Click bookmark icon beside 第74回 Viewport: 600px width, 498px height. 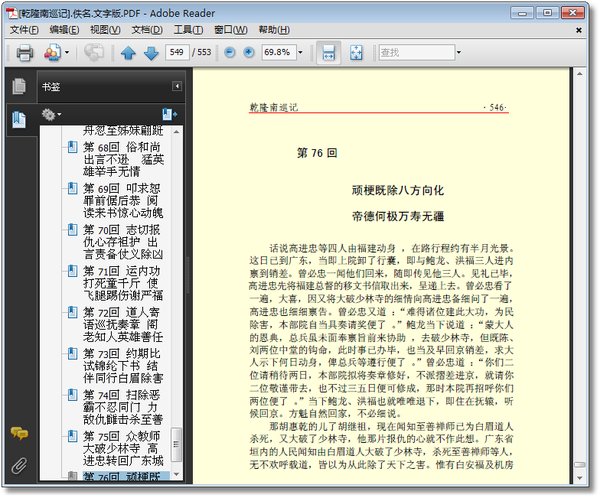pos(72,395)
